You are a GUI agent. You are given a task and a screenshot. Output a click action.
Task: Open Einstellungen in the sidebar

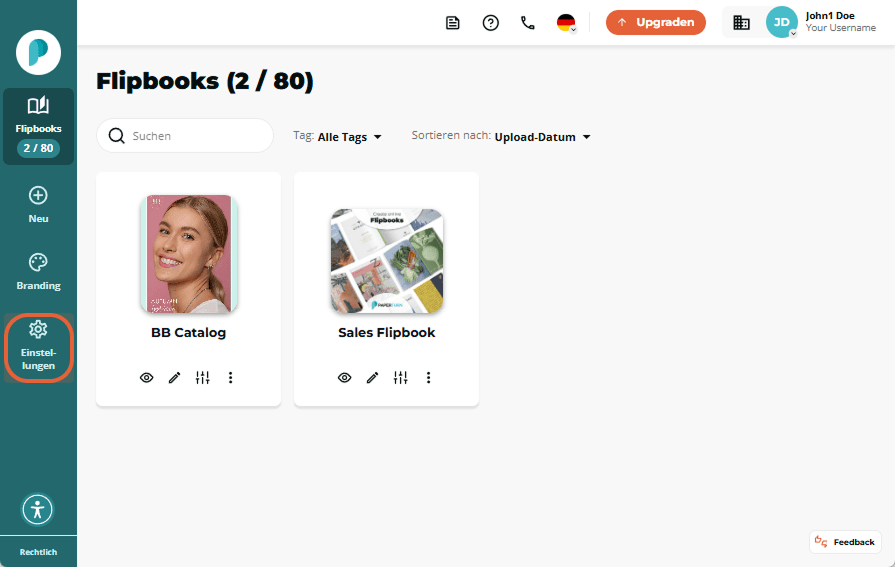click(38, 346)
